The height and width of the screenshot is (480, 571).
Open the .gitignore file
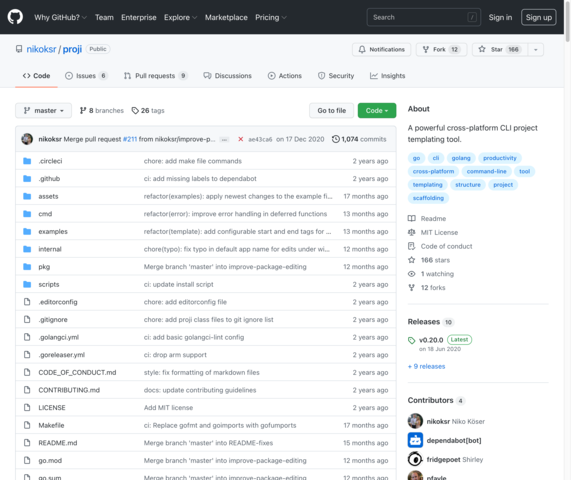(53, 319)
